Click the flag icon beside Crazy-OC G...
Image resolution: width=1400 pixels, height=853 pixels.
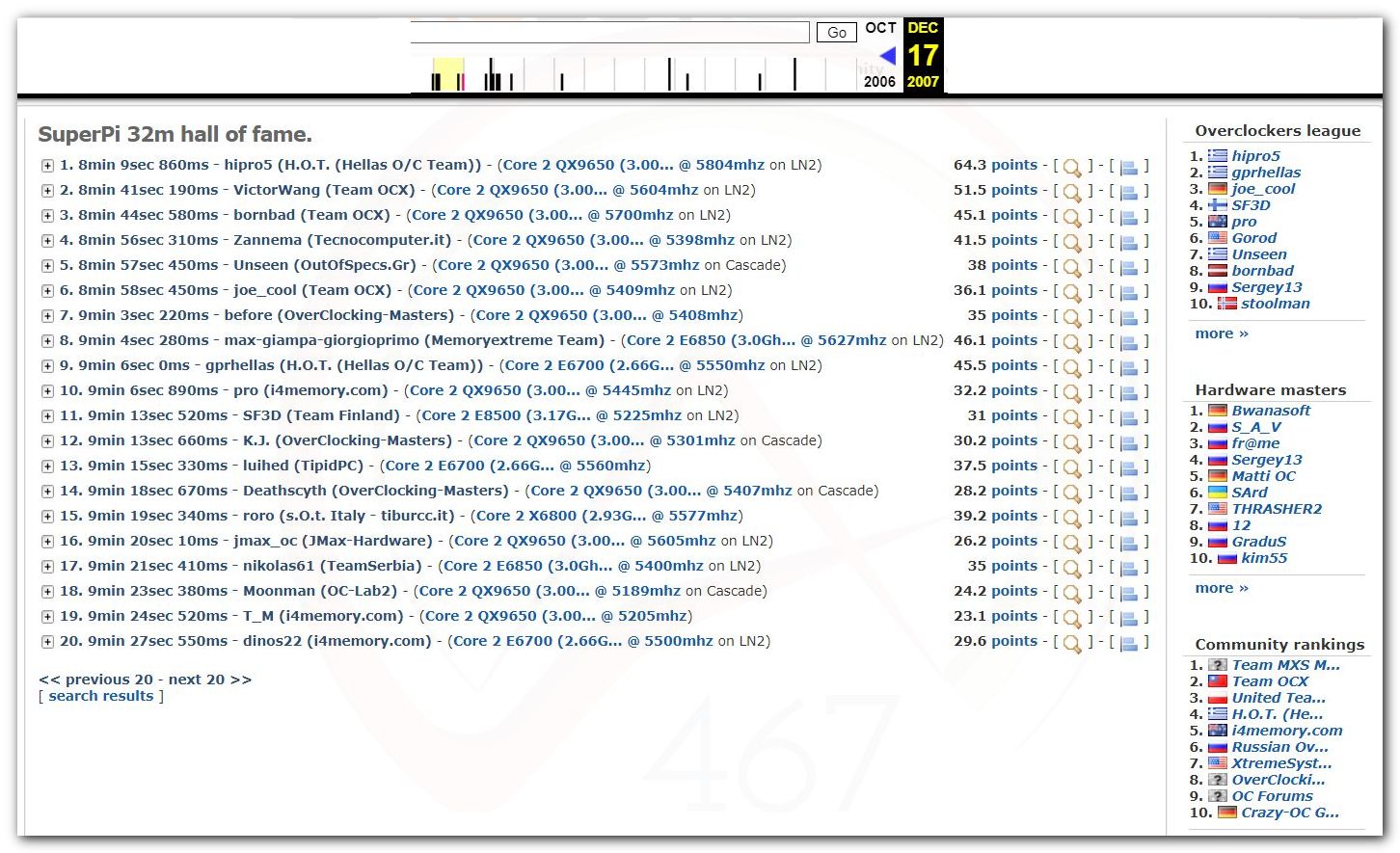(1226, 813)
